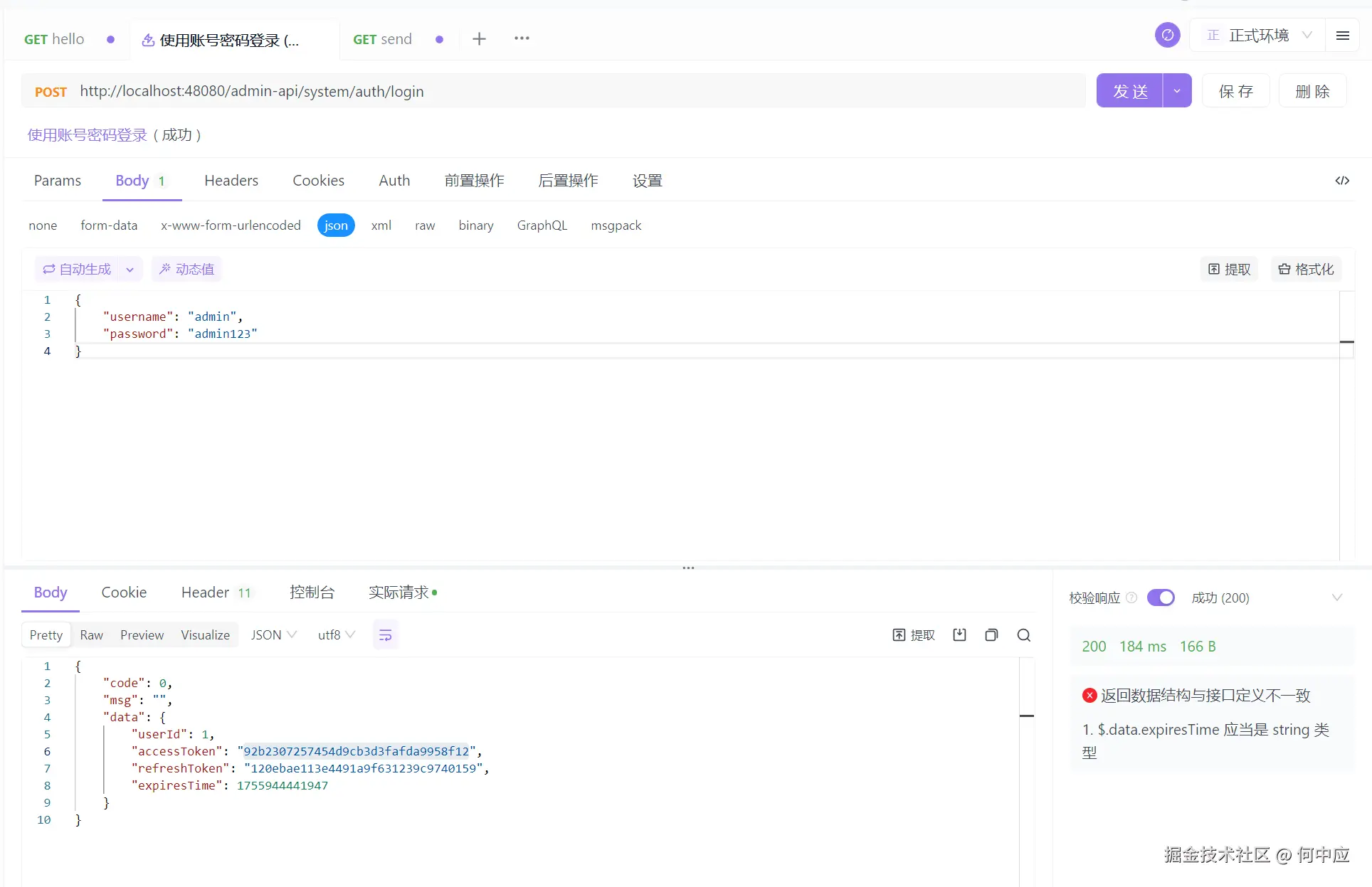Collapse the 成功 (200) validation result section
The height and width of the screenshot is (887, 1372).
pos(1337,597)
